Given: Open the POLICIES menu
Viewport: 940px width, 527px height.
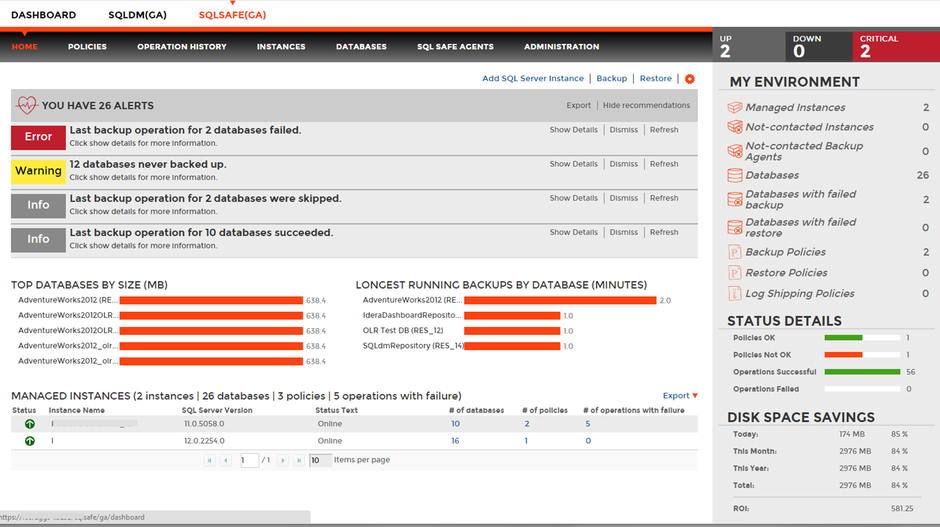Looking at the screenshot, I should [x=87, y=47].
